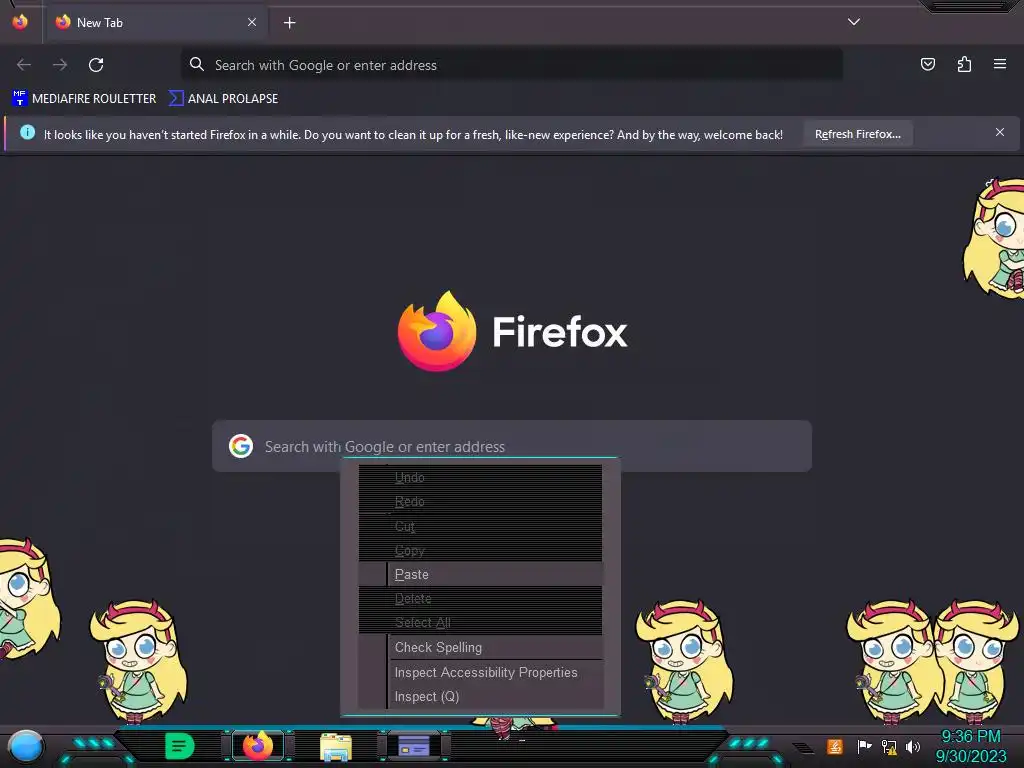The image size is (1024, 768).
Task: Click the Forward navigation arrow
Action: 60,65
